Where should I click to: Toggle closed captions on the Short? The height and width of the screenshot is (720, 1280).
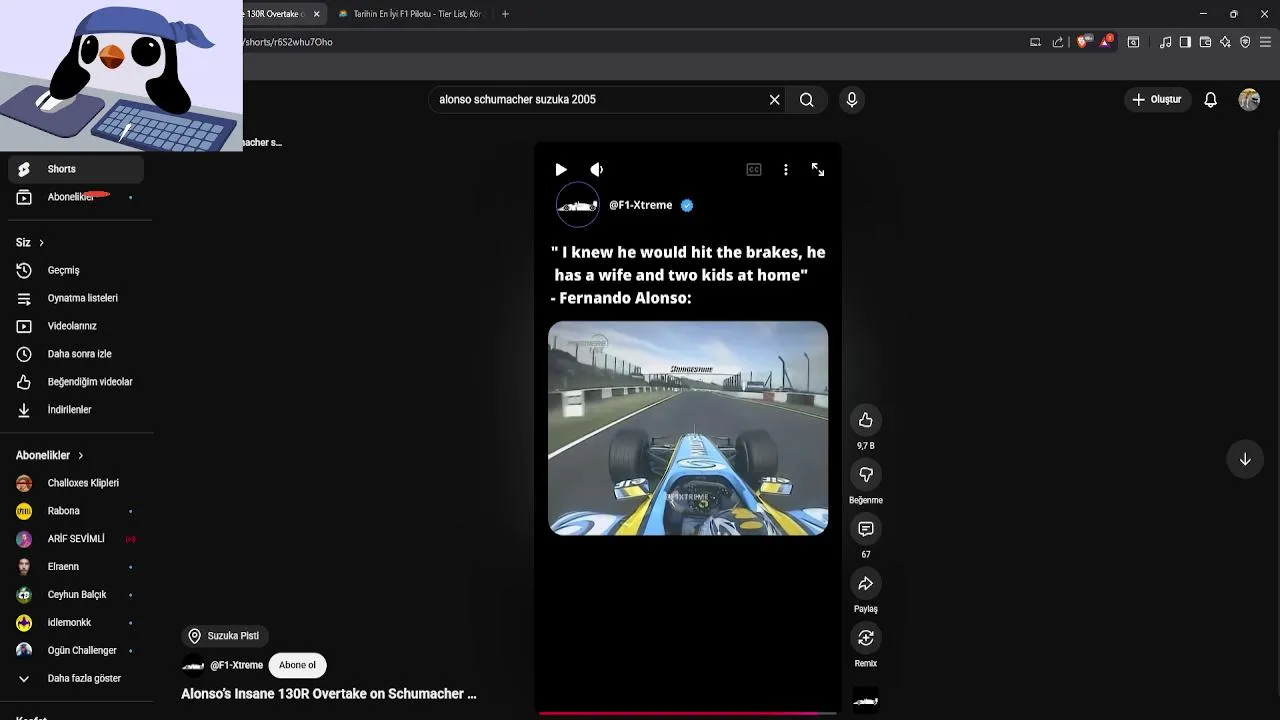pos(754,170)
